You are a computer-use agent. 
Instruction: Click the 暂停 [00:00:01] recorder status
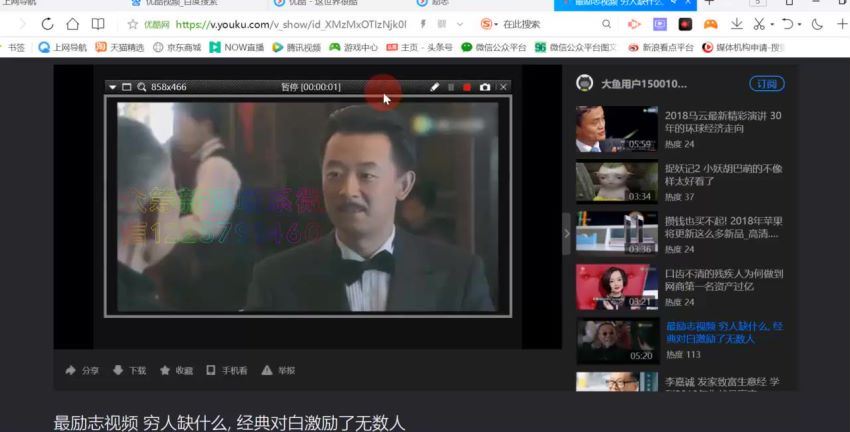tap(311, 87)
